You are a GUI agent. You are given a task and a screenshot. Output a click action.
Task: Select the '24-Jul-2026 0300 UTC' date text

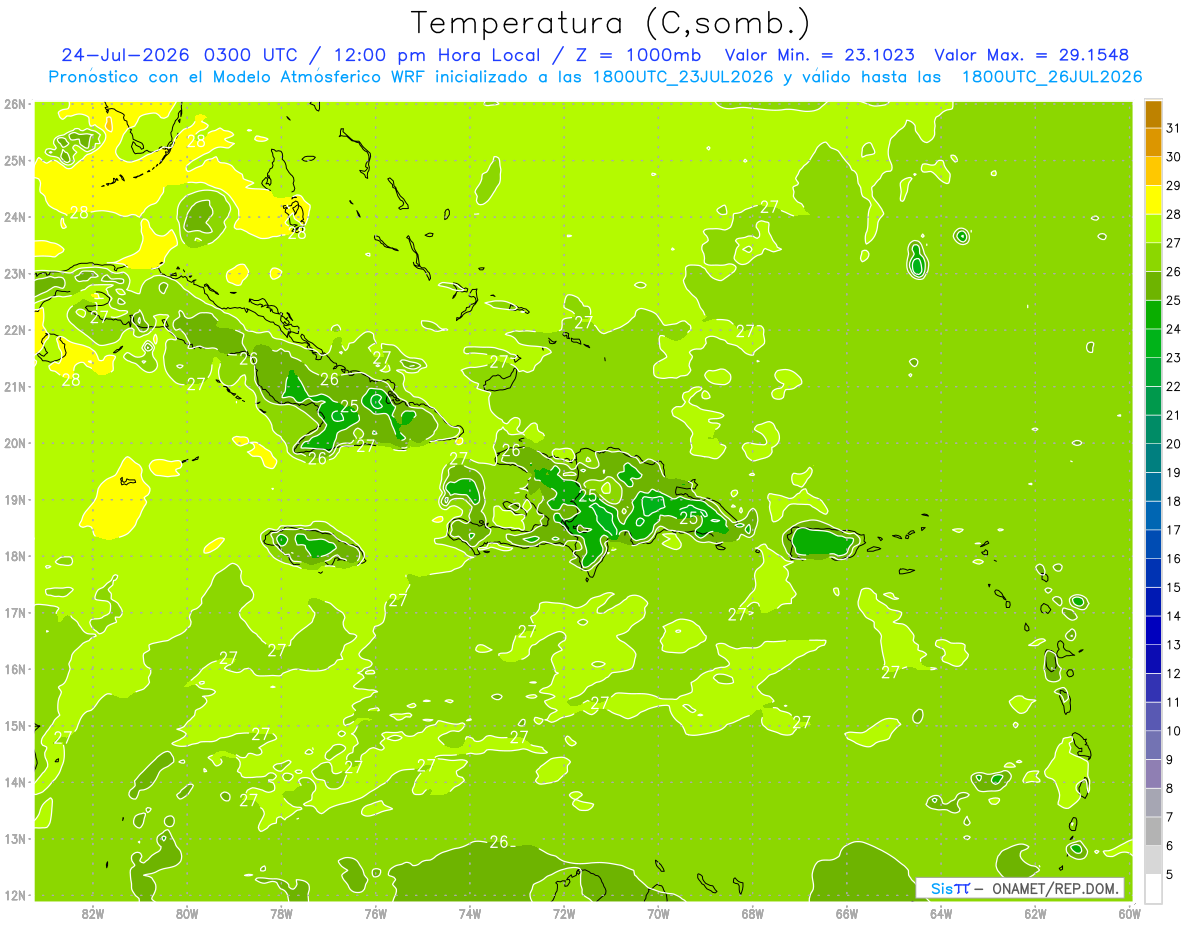tap(178, 55)
